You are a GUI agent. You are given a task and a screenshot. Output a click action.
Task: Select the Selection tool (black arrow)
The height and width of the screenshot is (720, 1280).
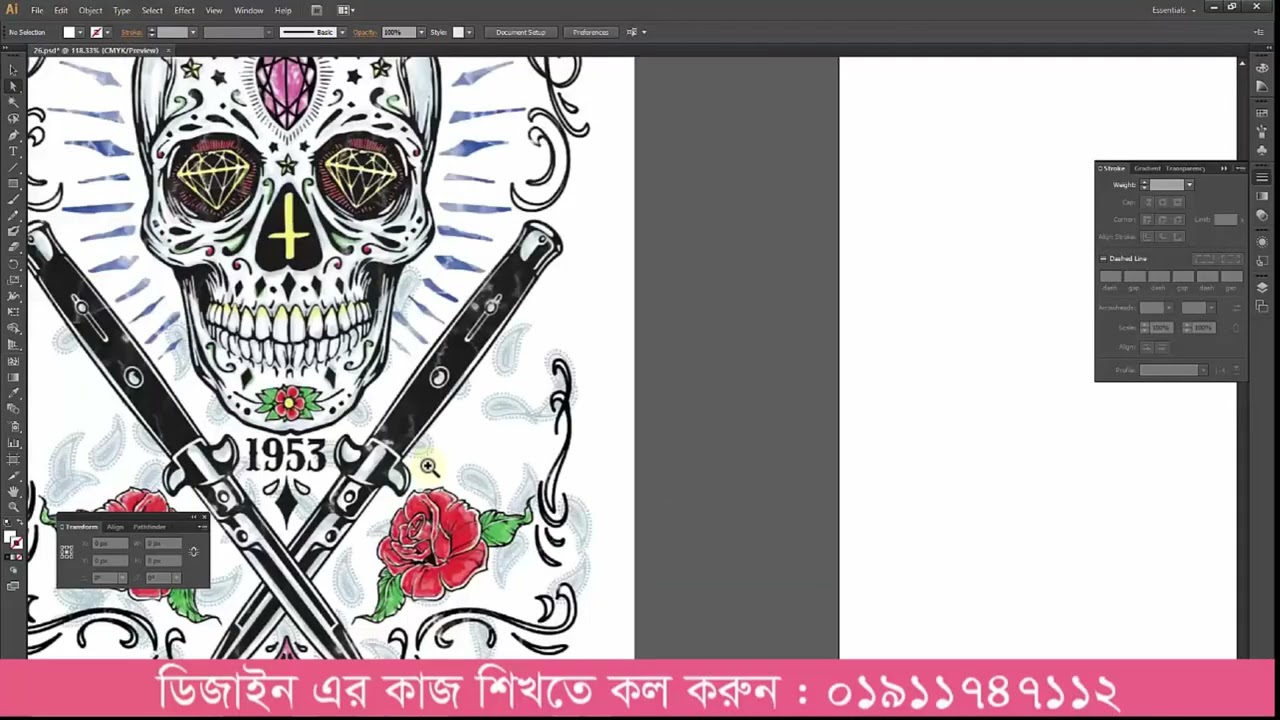pos(13,70)
